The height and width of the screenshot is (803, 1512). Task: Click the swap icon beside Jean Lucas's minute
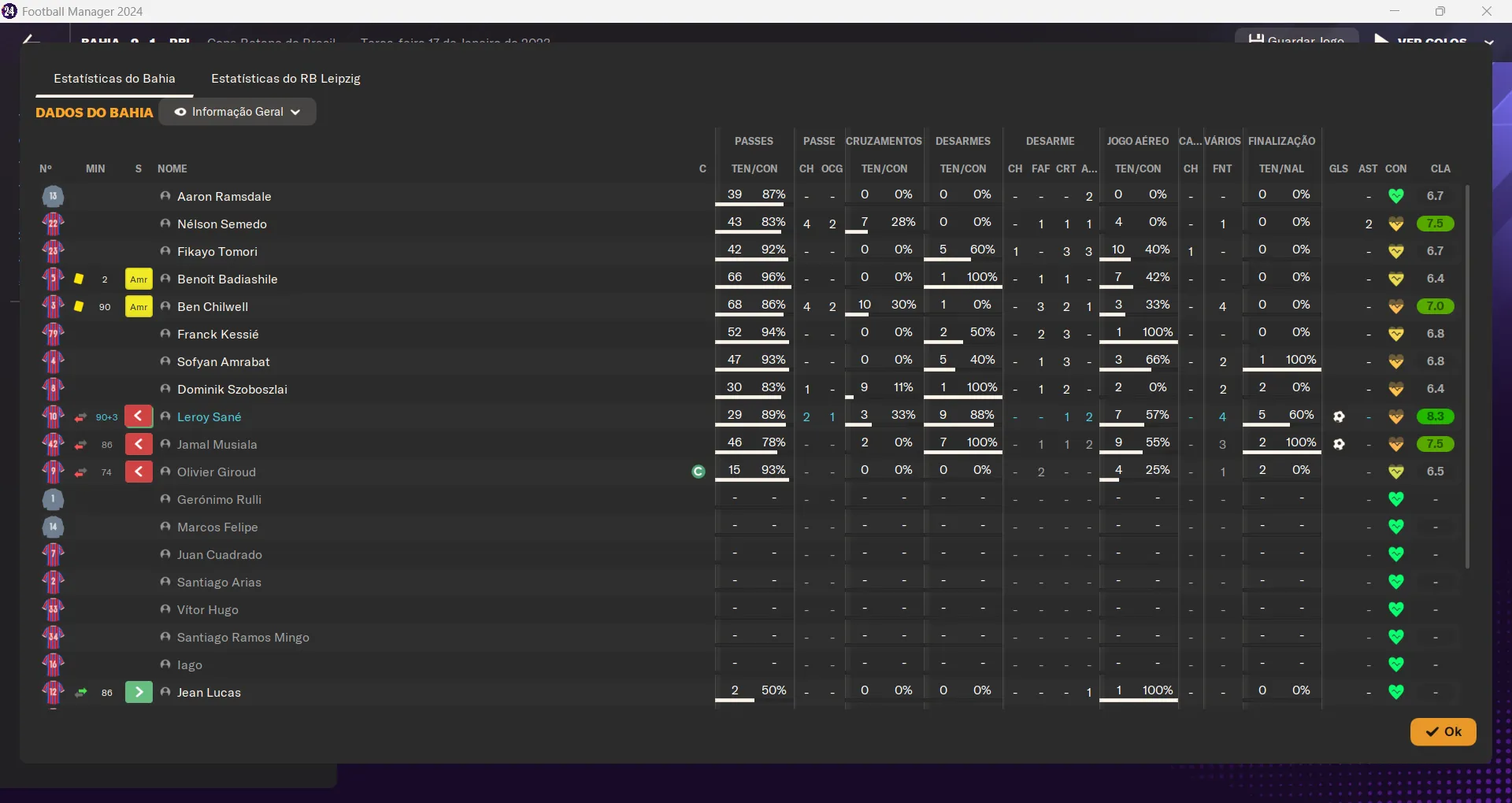click(x=80, y=693)
